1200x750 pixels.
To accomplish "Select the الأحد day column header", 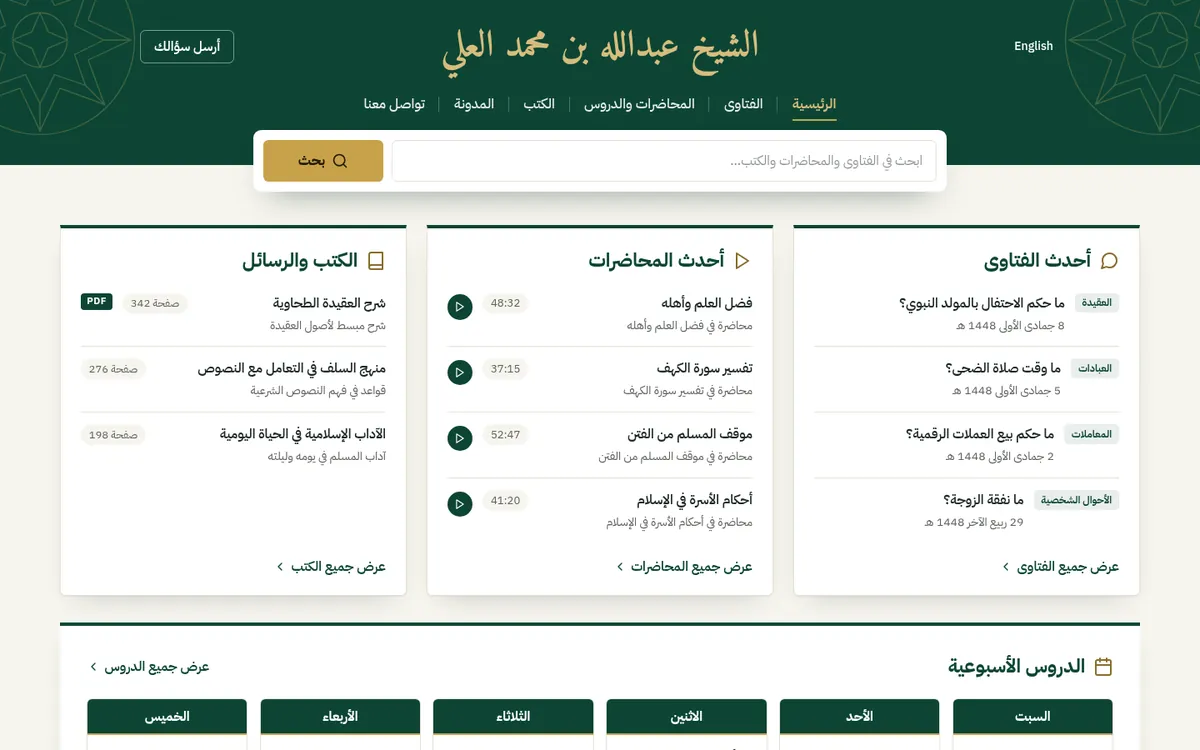I will click(860, 717).
